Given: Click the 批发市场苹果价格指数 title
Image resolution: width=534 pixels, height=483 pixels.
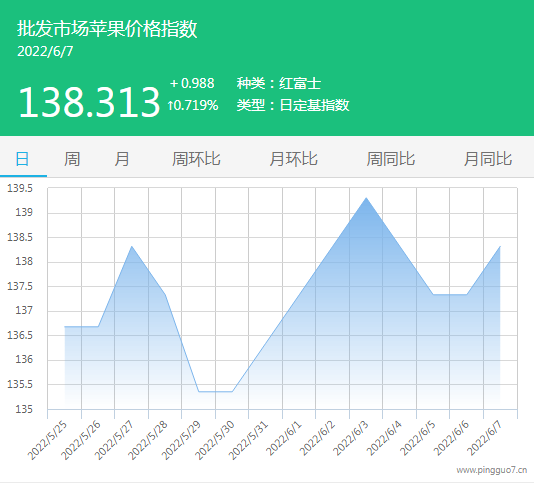Looking at the screenshot, I should pyautogui.click(x=107, y=28).
